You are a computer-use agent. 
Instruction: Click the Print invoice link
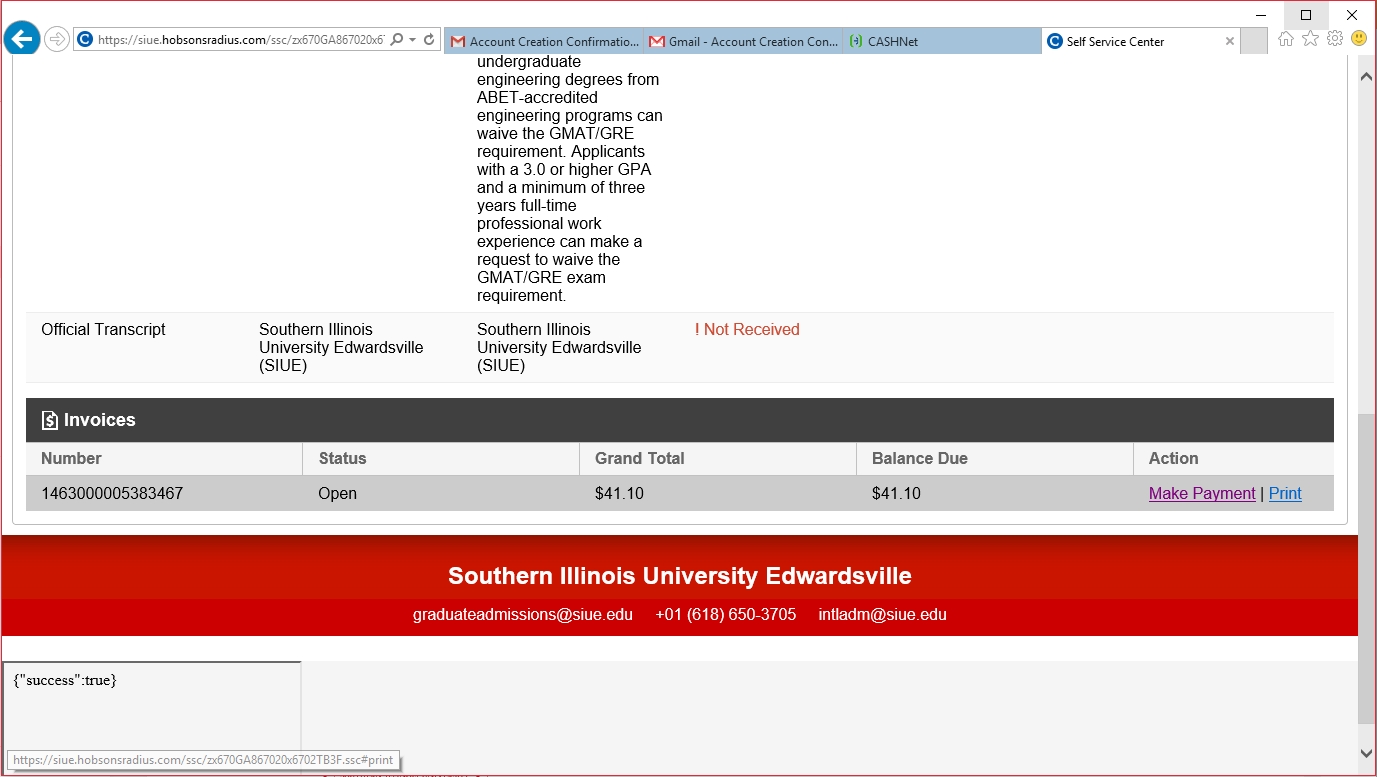pos(1285,493)
